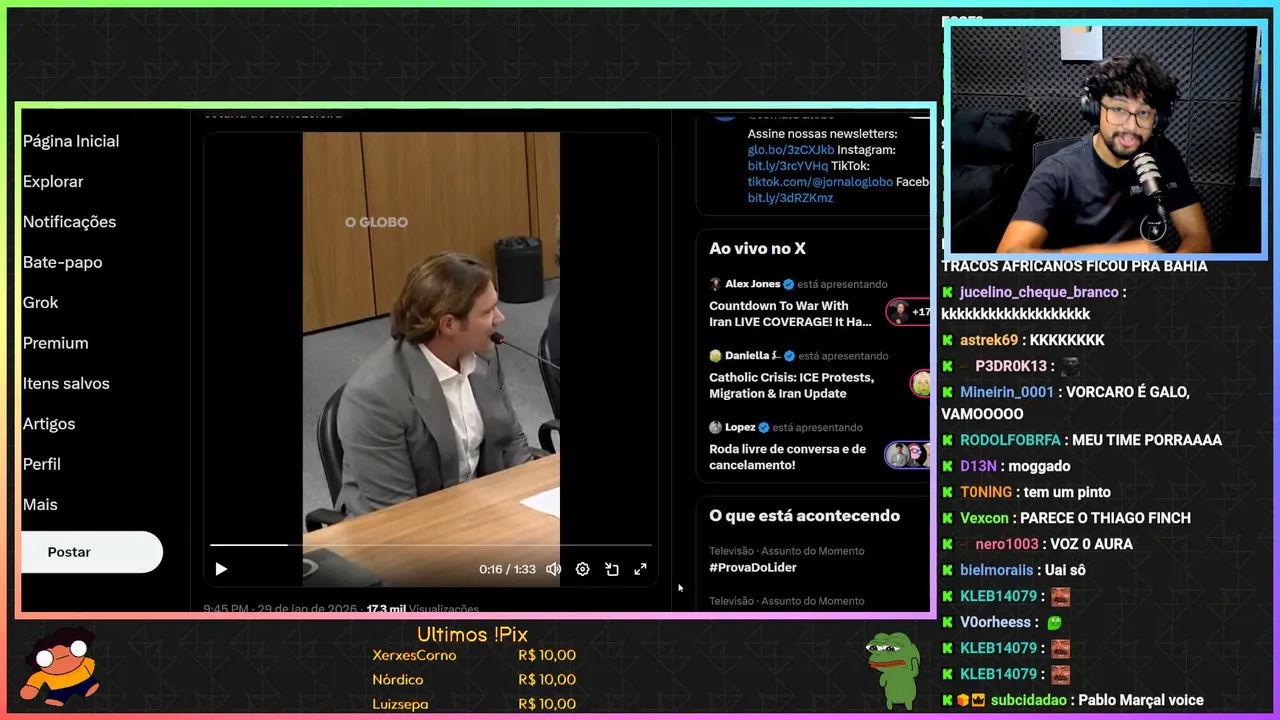The width and height of the screenshot is (1280, 720).
Task: Seek along the video progress bar
Action: click(x=430, y=545)
